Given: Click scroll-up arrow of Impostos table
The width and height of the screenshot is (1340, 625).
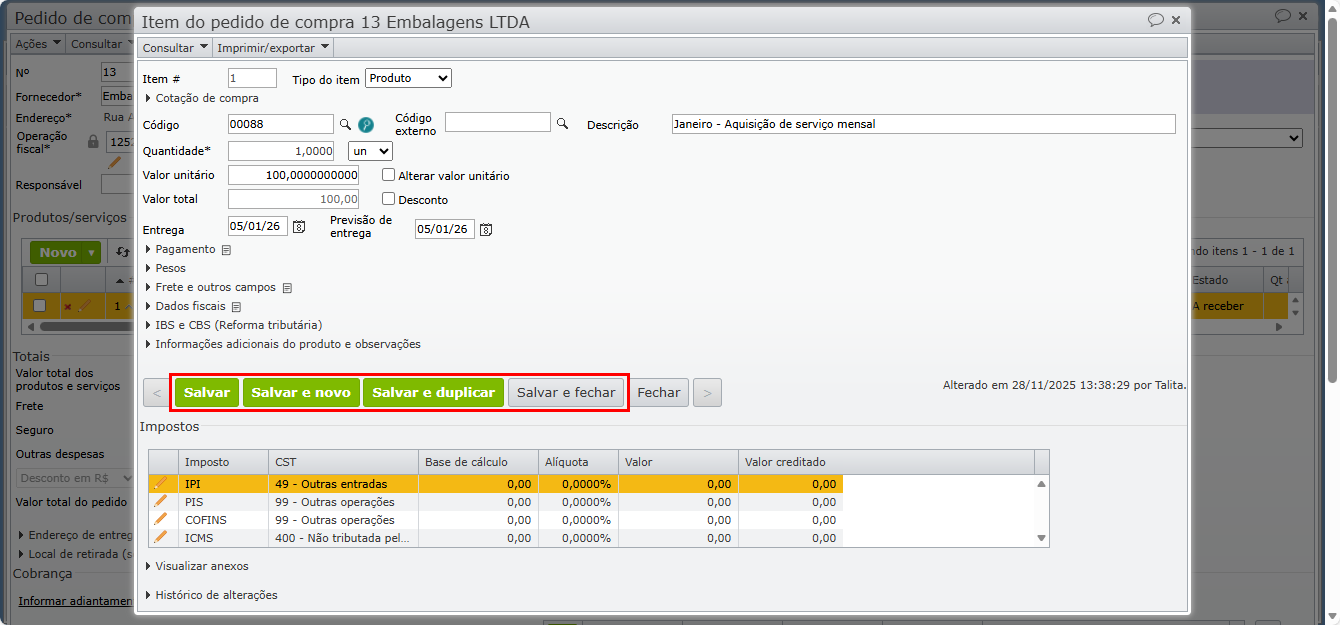Looking at the screenshot, I should click(x=1042, y=483).
